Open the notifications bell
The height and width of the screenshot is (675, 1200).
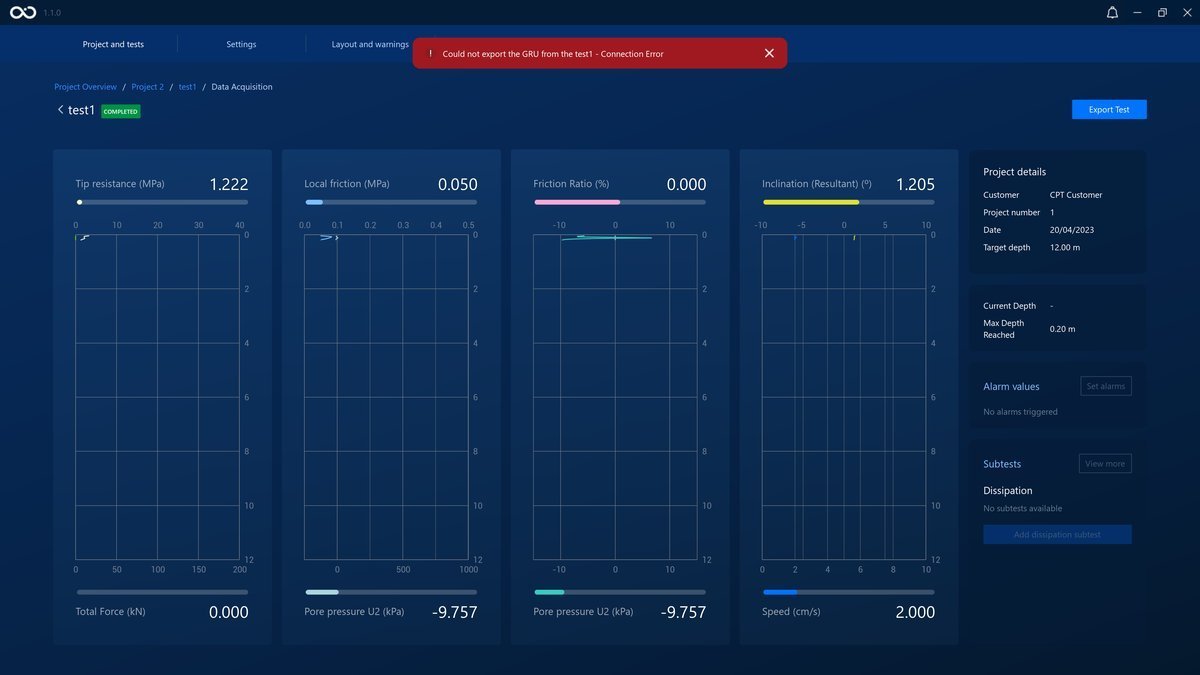coord(1112,12)
